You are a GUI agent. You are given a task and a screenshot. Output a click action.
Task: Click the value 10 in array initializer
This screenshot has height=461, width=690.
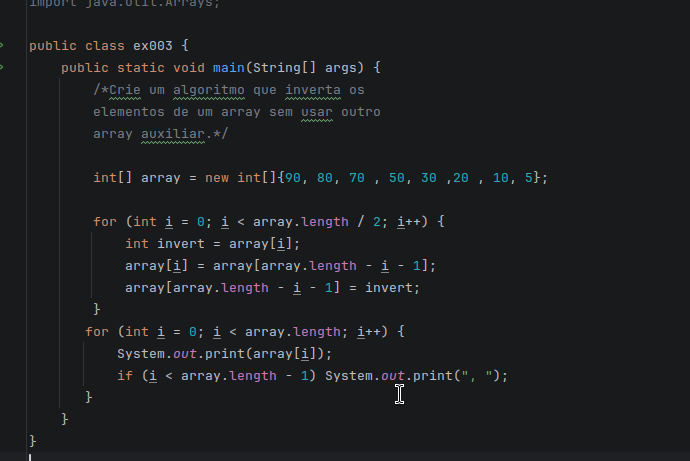click(501, 178)
